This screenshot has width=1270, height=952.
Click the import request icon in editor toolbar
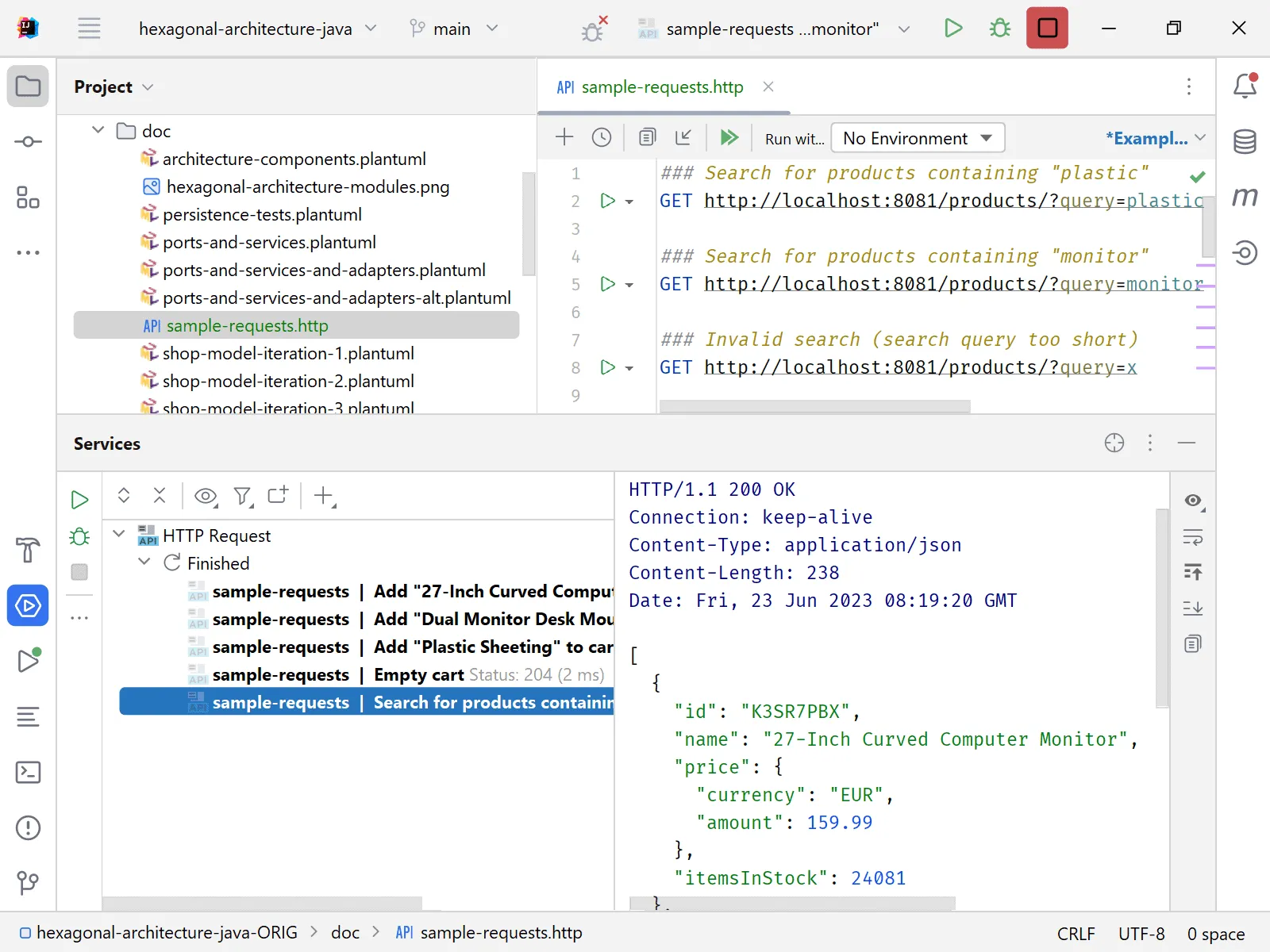[x=683, y=137]
